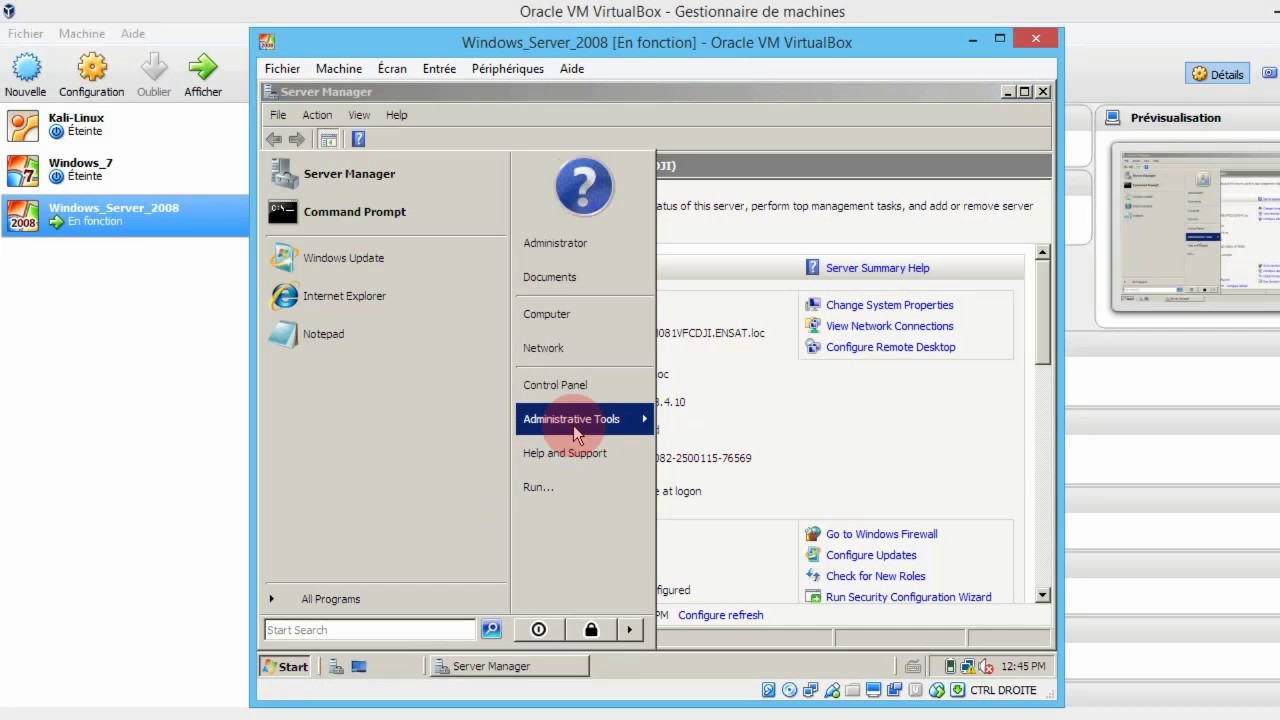Open Control Panel from the Start menu

pyautogui.click(x=555, y=385)
